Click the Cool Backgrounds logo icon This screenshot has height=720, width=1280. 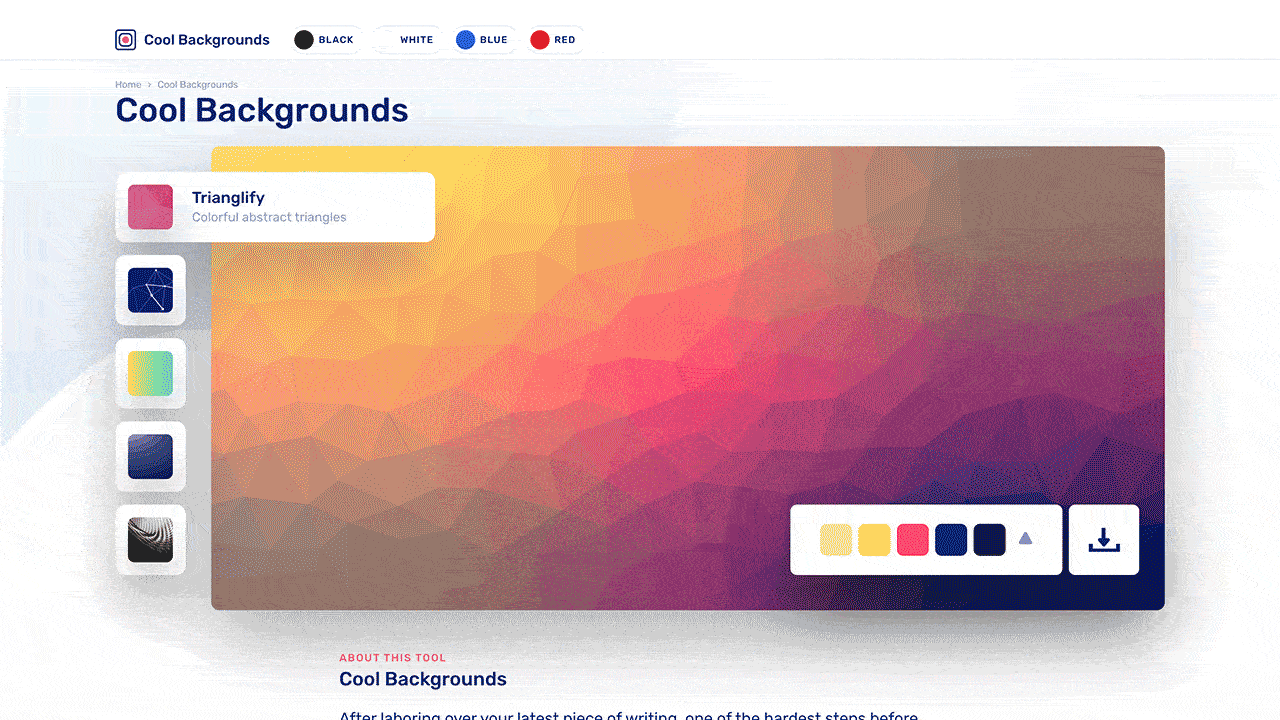[x=125, y=40]
